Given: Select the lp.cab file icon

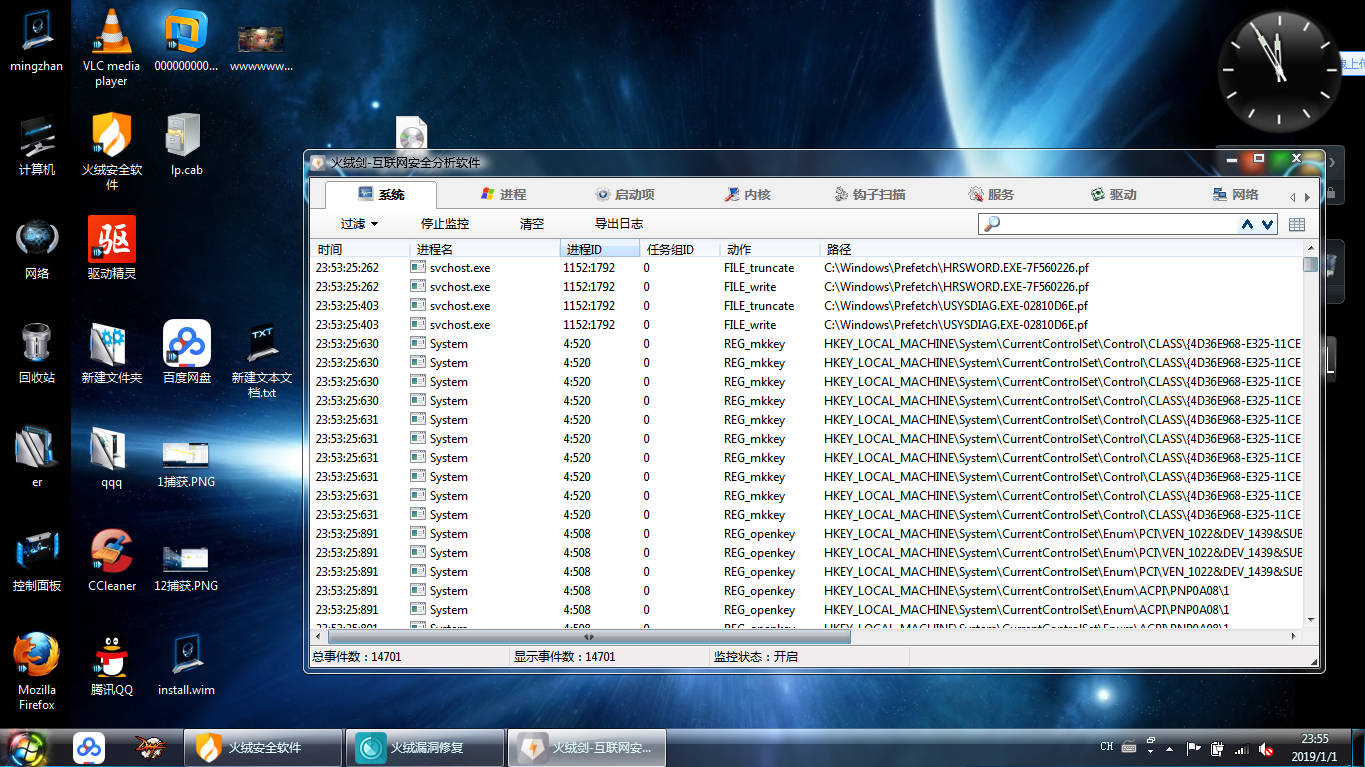Looking at the screenshot, I should pos(187,146).
